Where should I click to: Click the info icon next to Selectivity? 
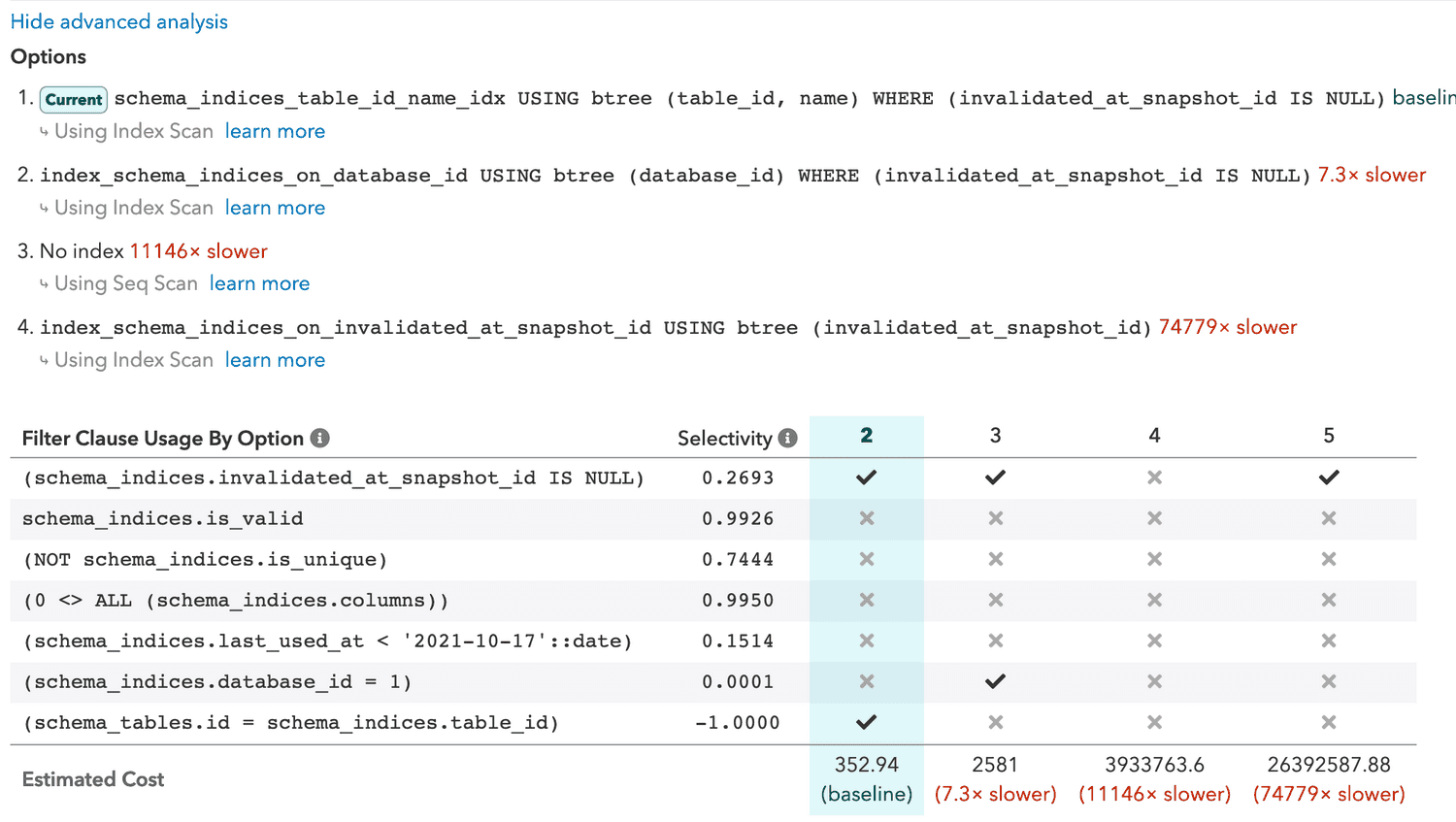(x=788, y=439)
